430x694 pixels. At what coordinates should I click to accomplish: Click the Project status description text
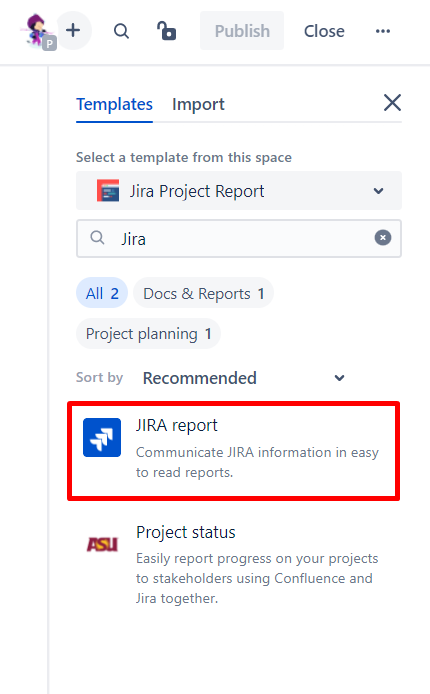point(257,578)
